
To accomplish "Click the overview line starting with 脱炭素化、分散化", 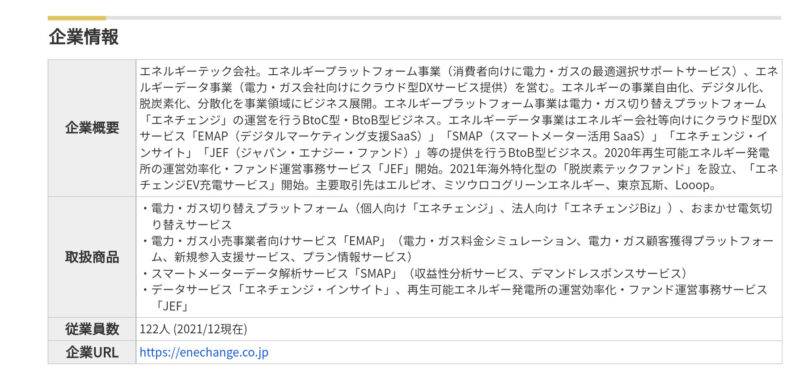I will point(453,104).
